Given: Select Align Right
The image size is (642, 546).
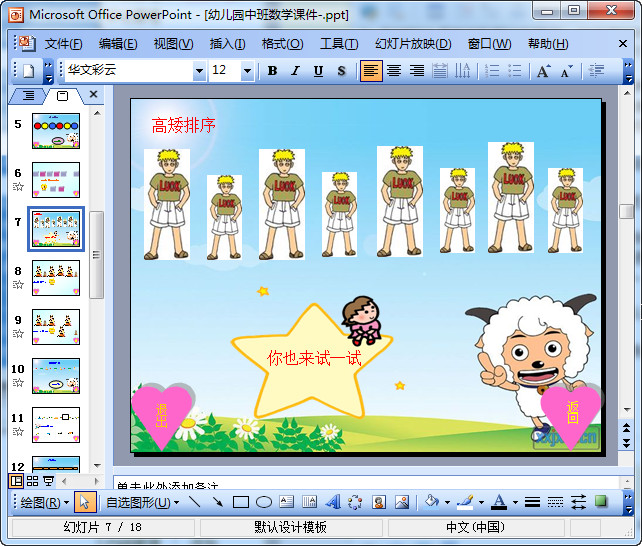Looking at the screenshot, I should pyautogui.click(x=417, y=71).
